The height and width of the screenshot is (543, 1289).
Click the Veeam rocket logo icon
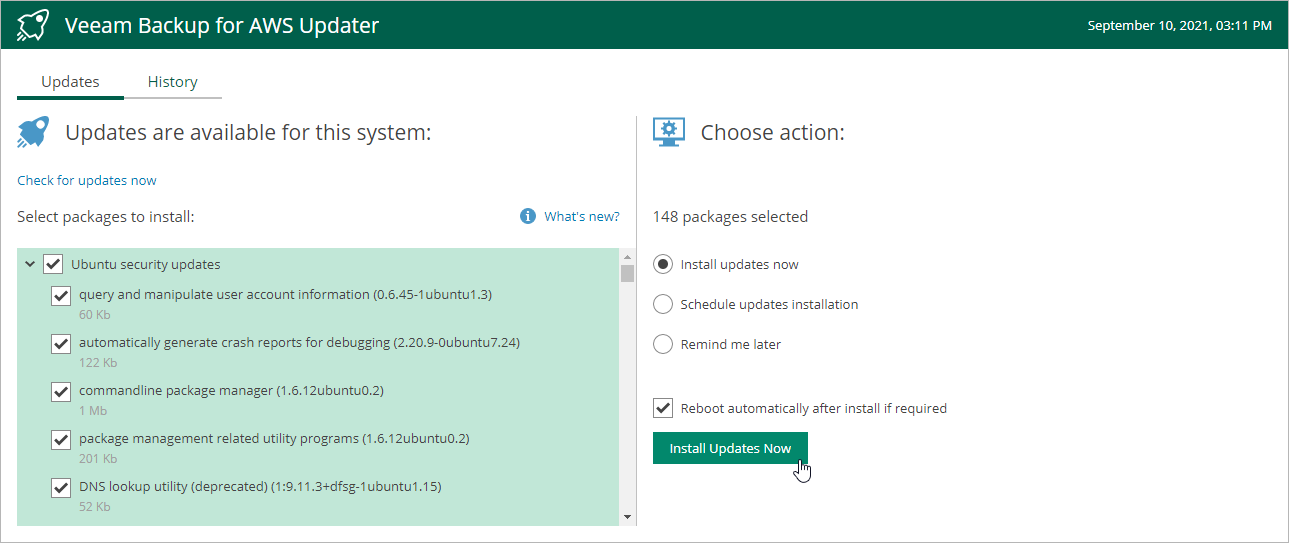[34, 25]
